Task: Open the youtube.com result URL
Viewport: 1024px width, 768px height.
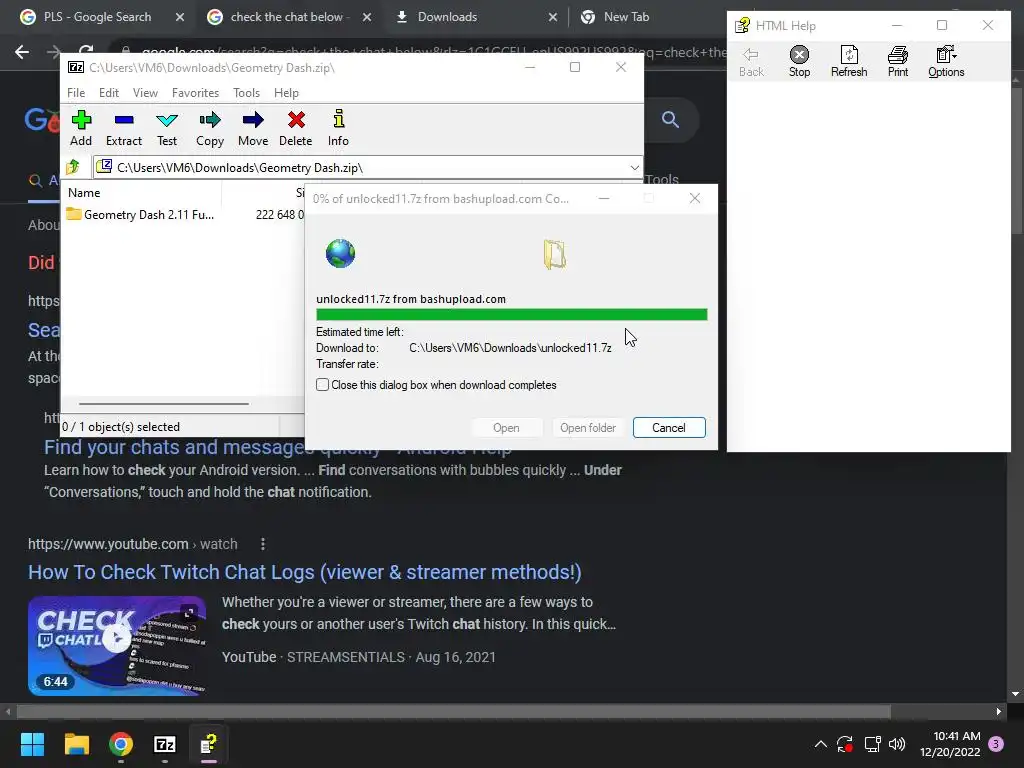Action: pos(133,544)
